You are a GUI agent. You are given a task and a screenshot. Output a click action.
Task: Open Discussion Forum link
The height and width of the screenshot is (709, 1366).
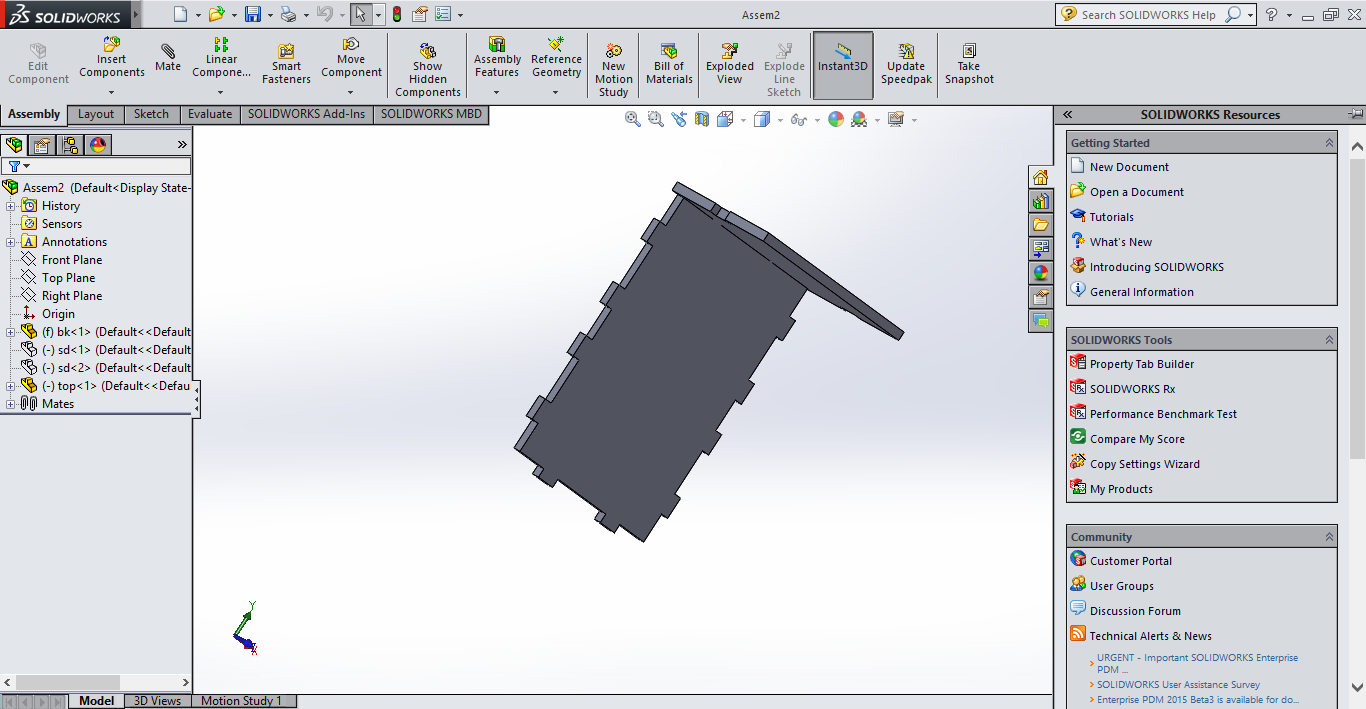pos(1135,611)
